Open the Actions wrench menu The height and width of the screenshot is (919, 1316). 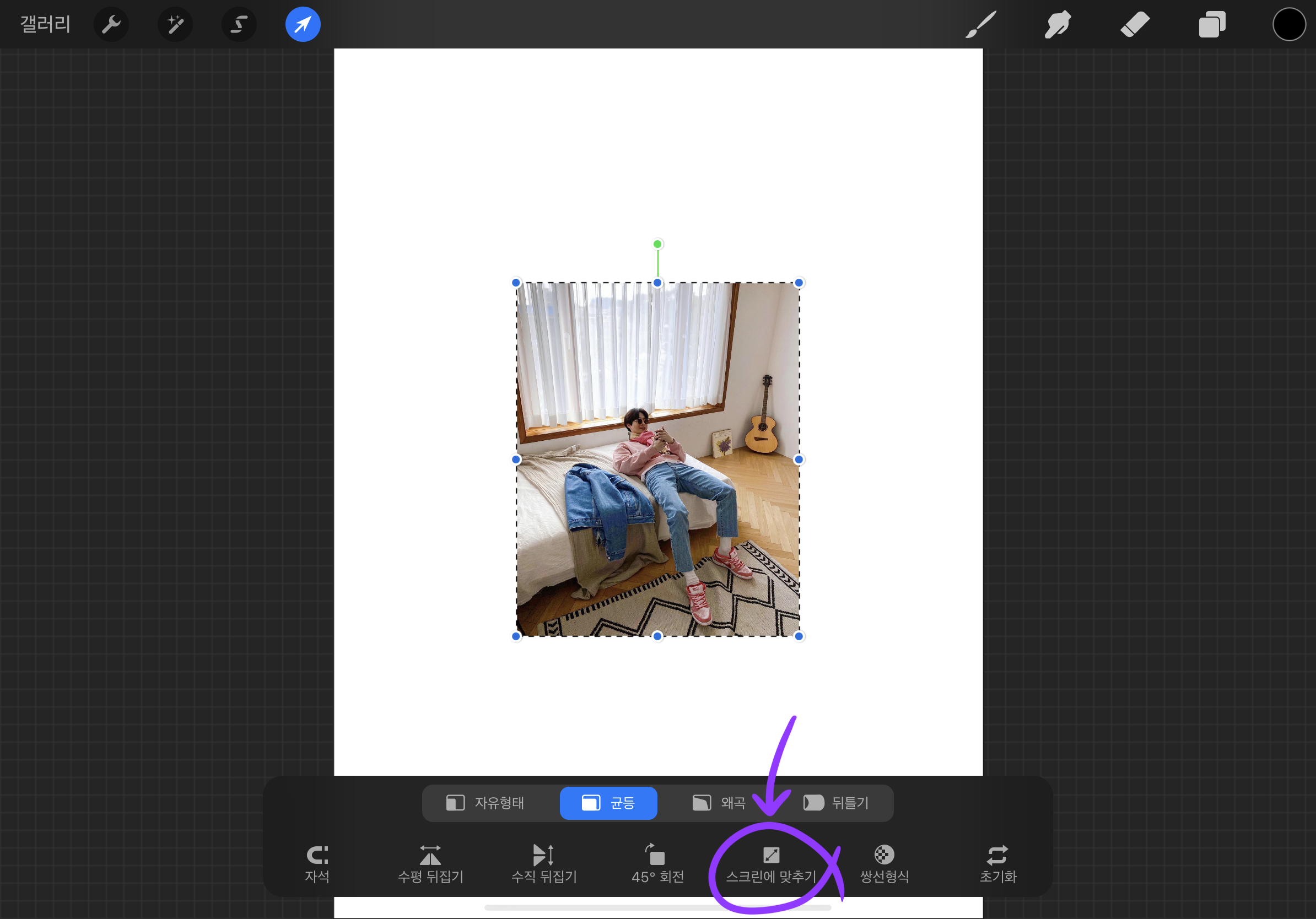pyautogui.click(x=111, y=24)
